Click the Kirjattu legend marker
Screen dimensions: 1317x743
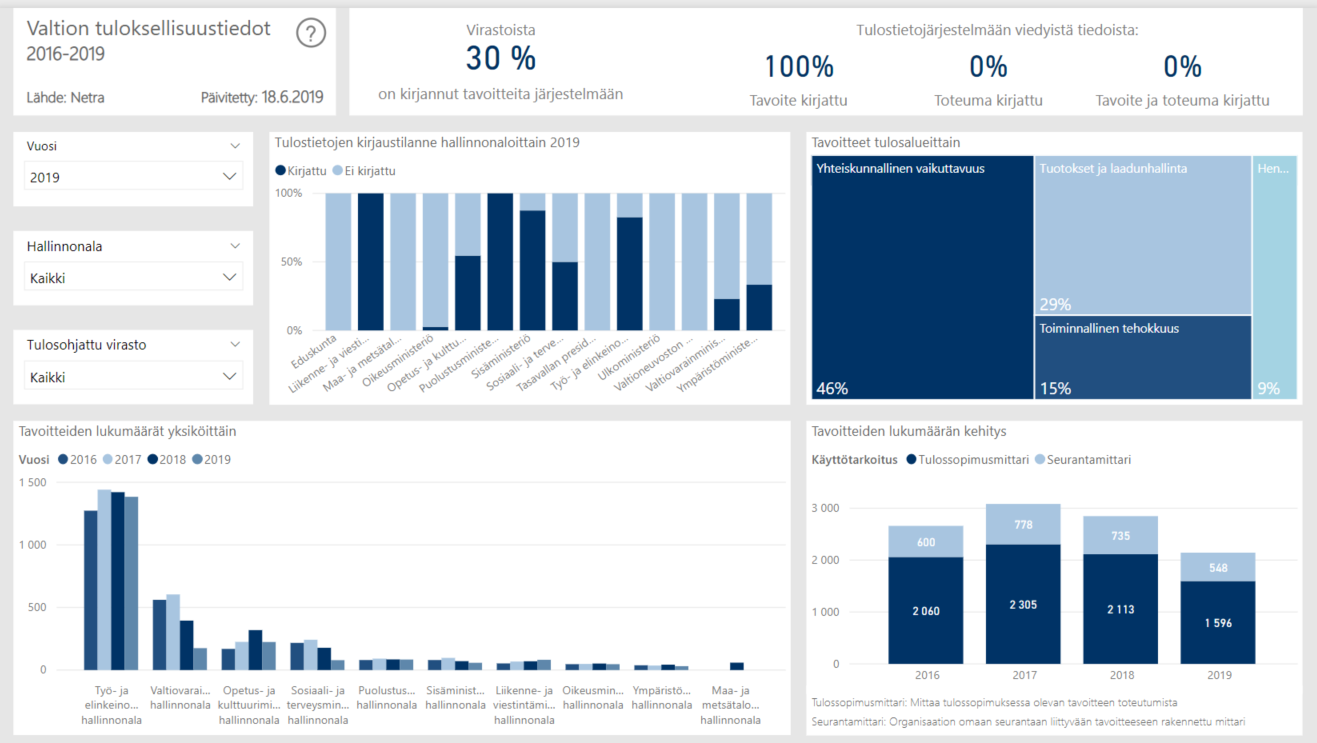pyautogui.click(x=280, y=171)
